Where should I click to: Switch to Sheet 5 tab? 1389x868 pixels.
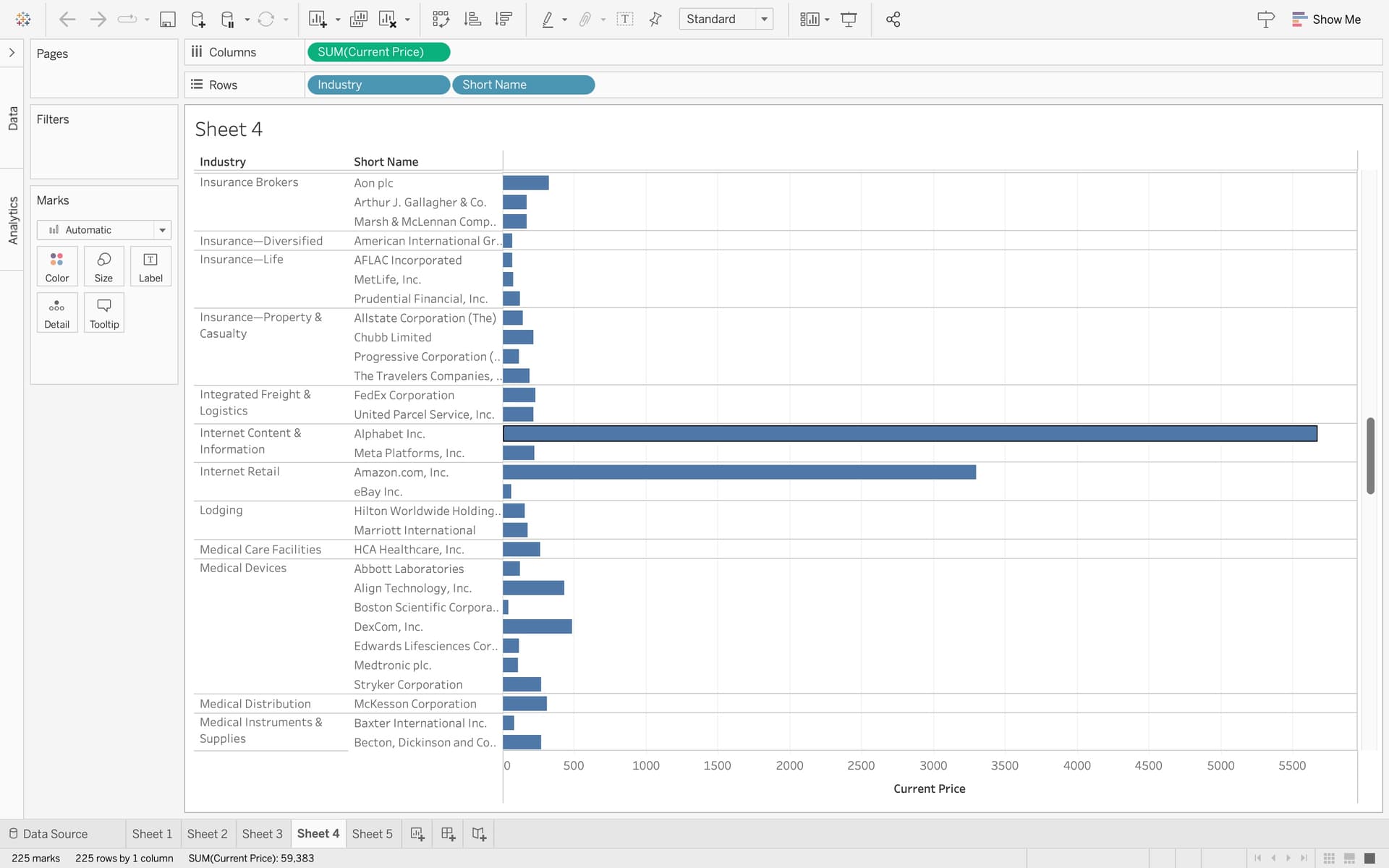[x=372, y=834]
